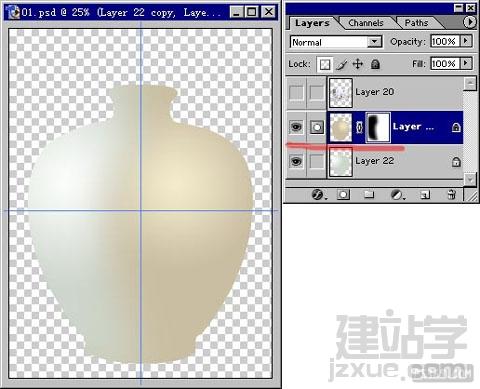This screenshot has height=389, width=480.
Task: Toggle the lock transparent pixels checkbox
Action: pyautogui.click(x=325, y=64)
